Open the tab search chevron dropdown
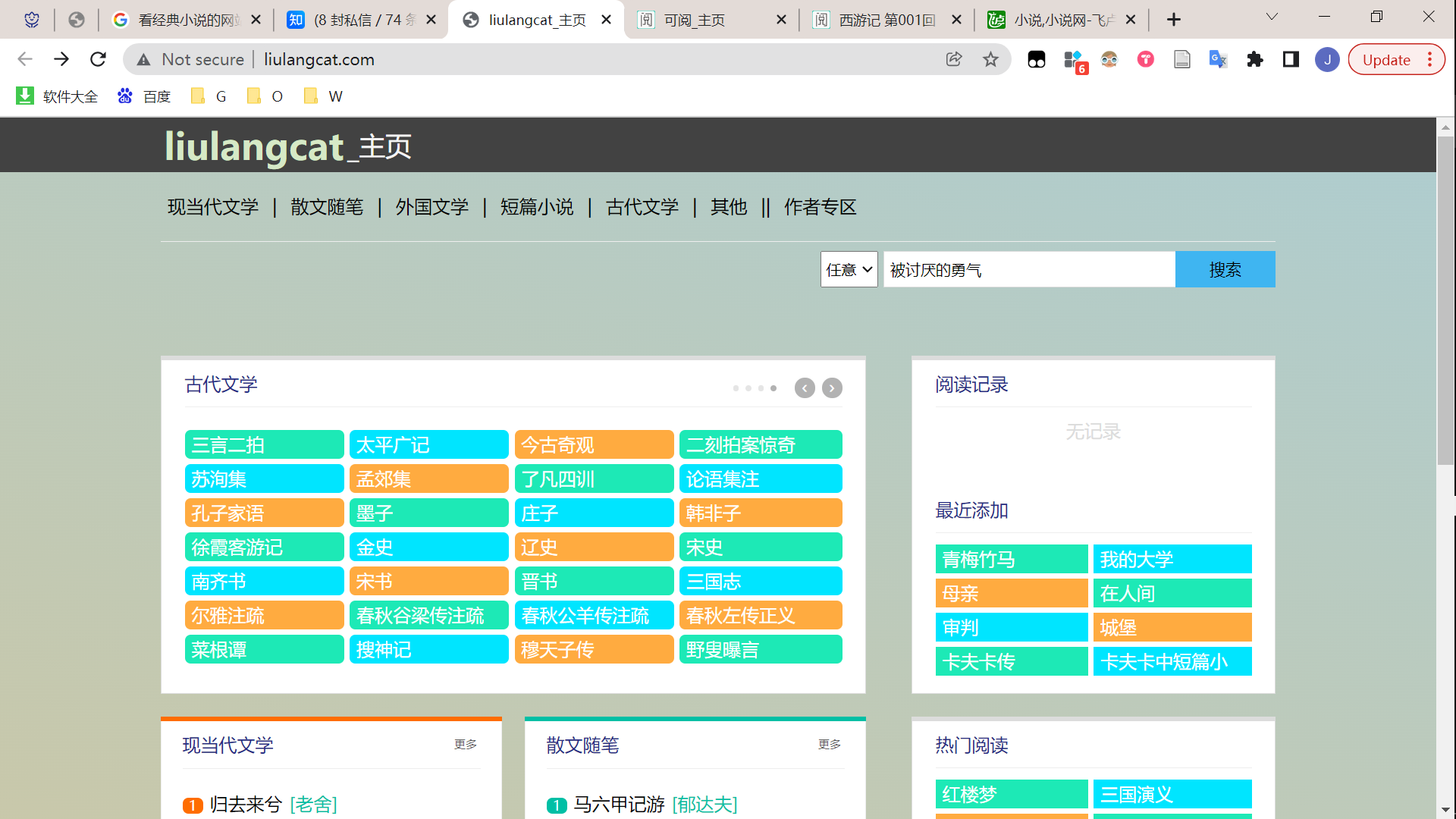1456x819 pixels. click(x=1272, y=17)
